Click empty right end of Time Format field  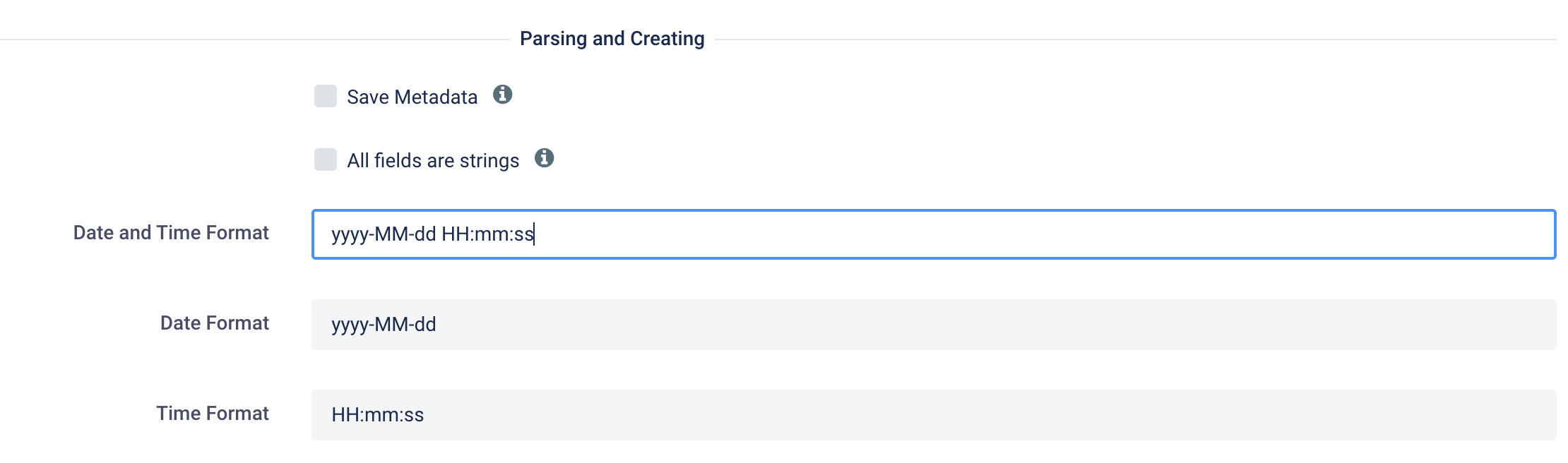coord(1483,415)
